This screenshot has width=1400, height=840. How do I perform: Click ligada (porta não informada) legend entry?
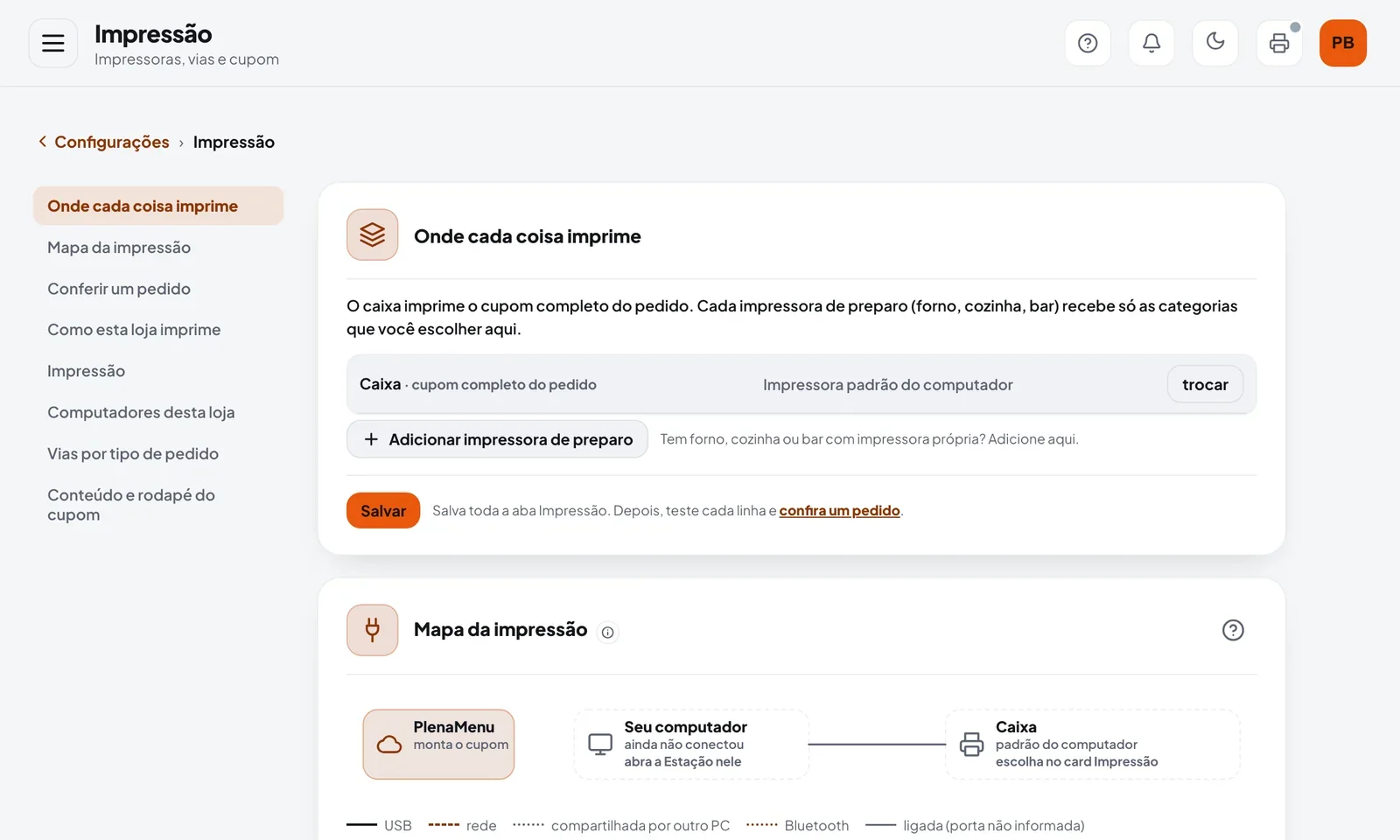(x=975, y=825)
